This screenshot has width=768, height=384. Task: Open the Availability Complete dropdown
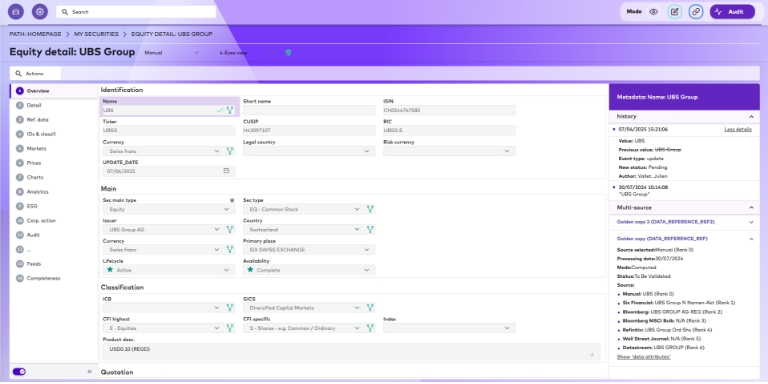point(309,270)
